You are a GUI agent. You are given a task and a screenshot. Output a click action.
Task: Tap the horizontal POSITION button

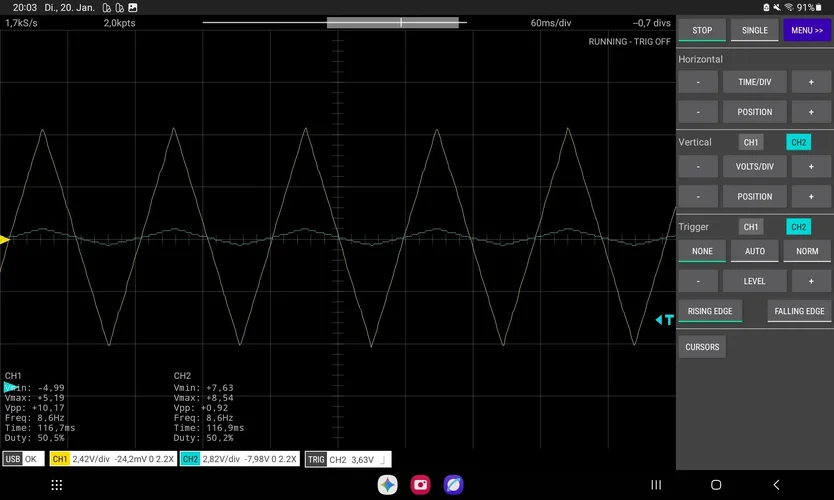(x=754, y=112)
